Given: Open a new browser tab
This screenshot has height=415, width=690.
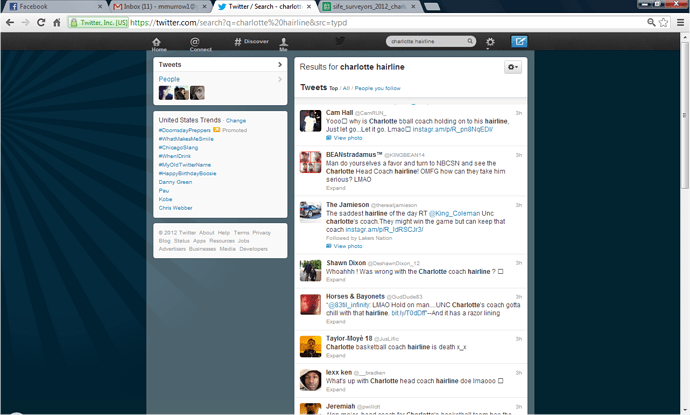Looking at the screenshot, I should [432, 7].
